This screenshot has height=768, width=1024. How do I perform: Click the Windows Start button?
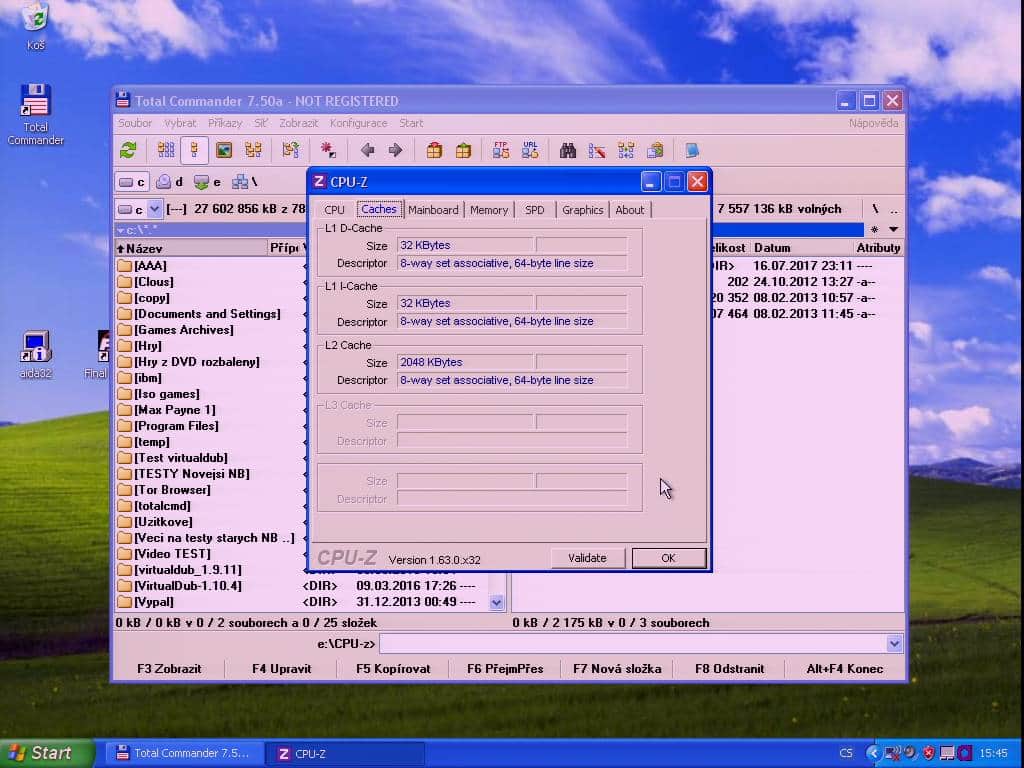(46, 753)
